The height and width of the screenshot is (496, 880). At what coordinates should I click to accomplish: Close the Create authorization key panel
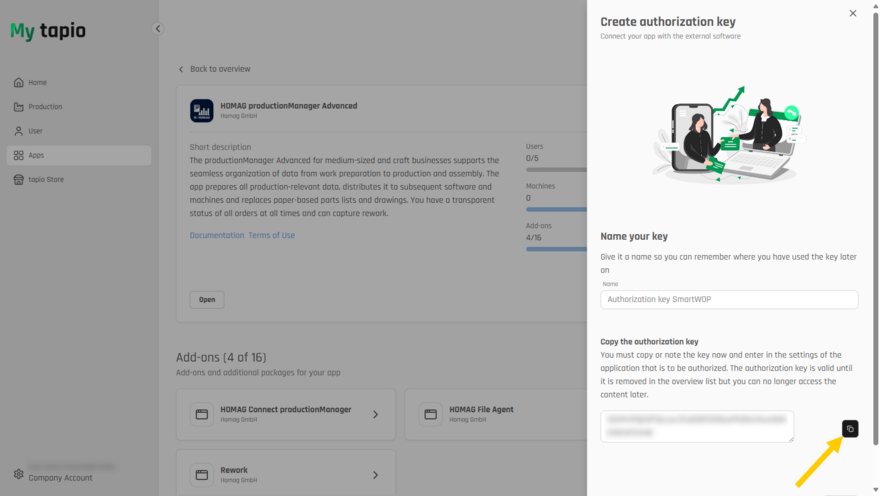852,13
